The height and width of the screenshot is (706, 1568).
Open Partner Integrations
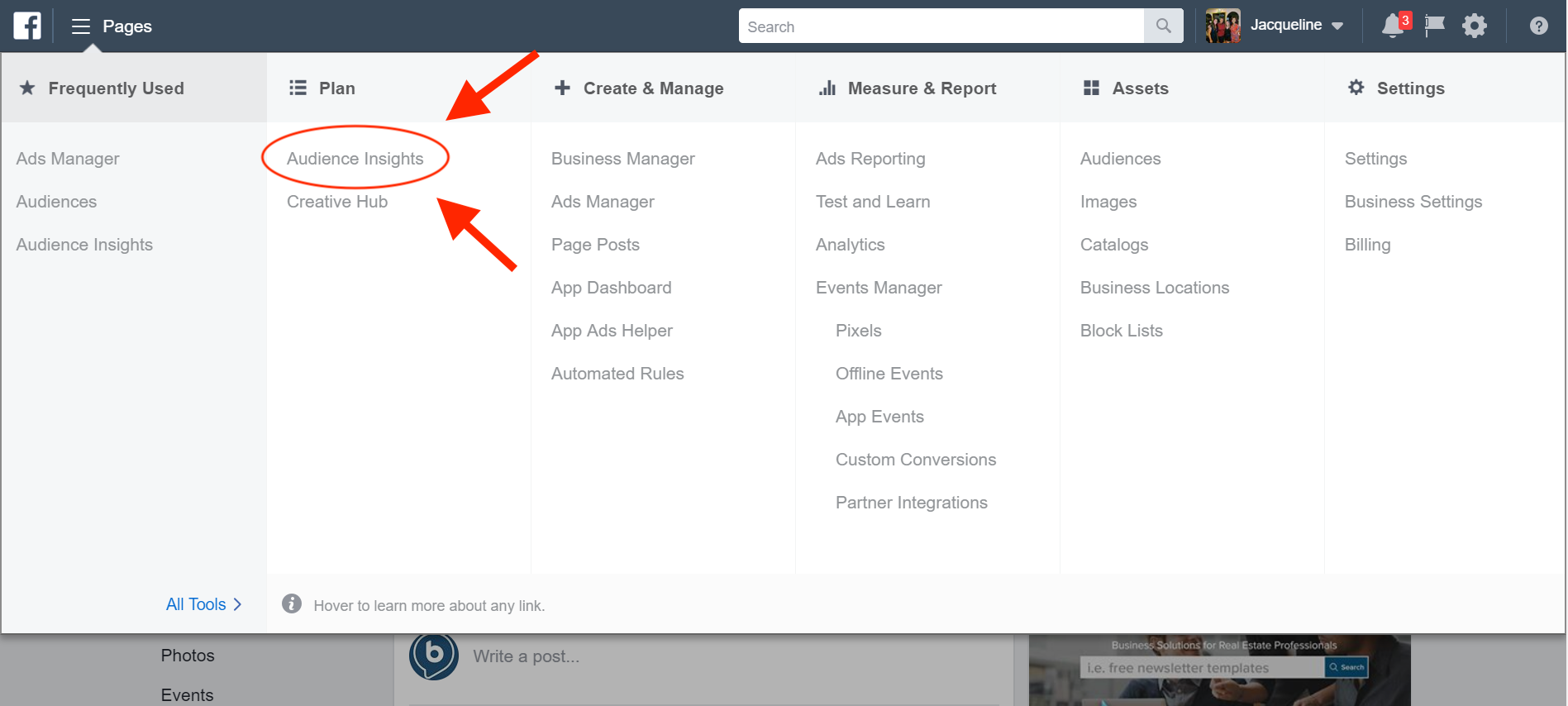click(x=912, y=503)
